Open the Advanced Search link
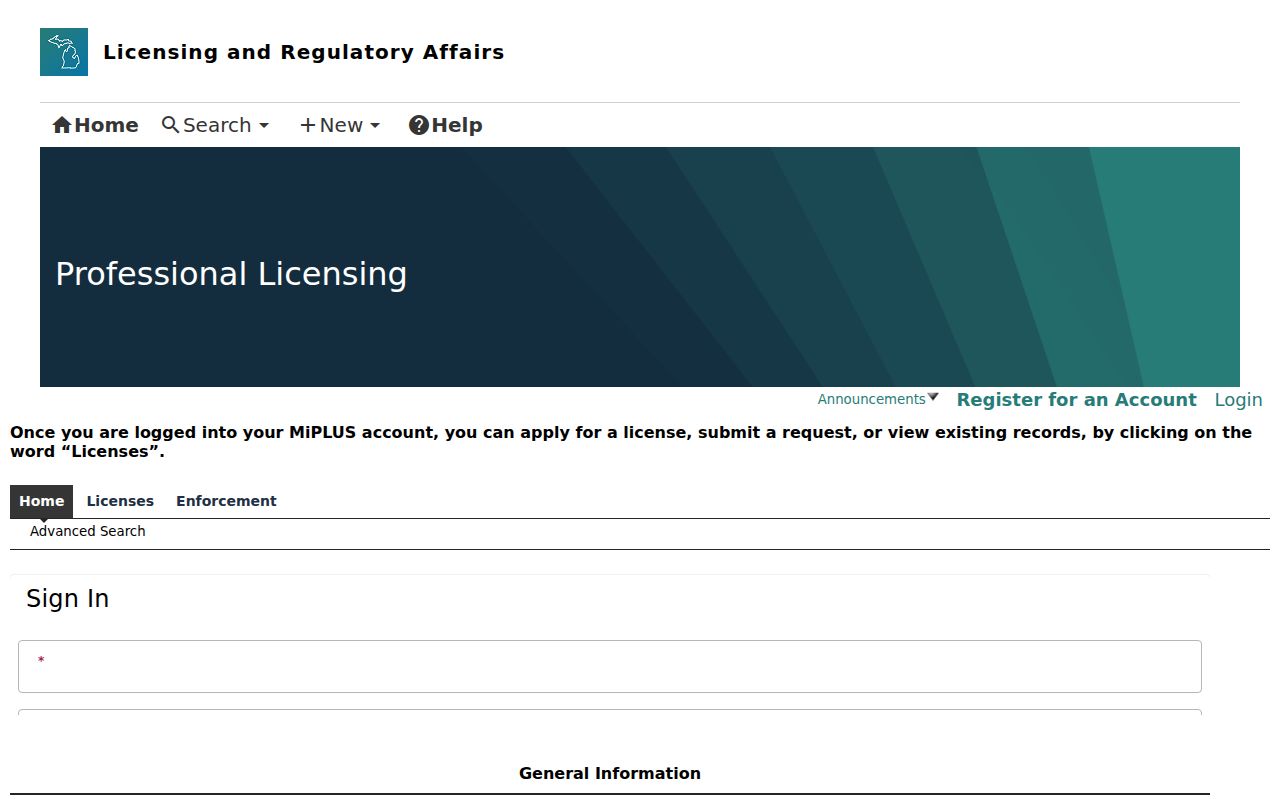 pos(88,531)
